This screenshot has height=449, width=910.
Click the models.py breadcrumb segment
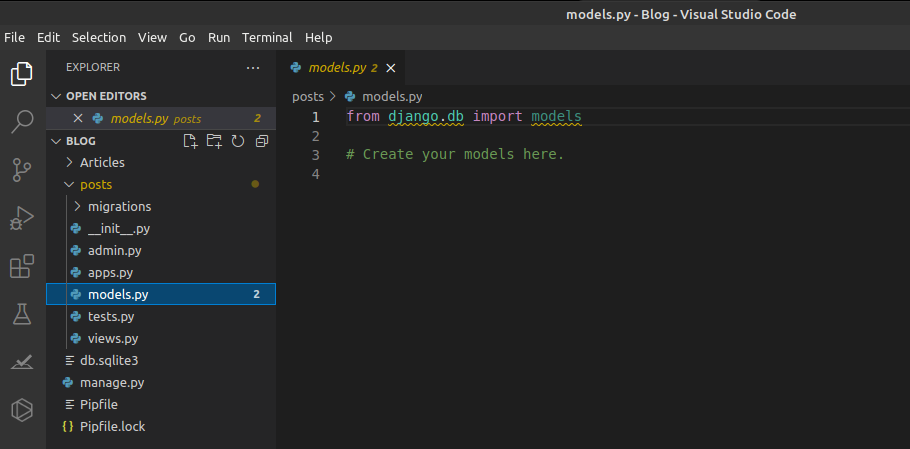click(x=392, y=96)
